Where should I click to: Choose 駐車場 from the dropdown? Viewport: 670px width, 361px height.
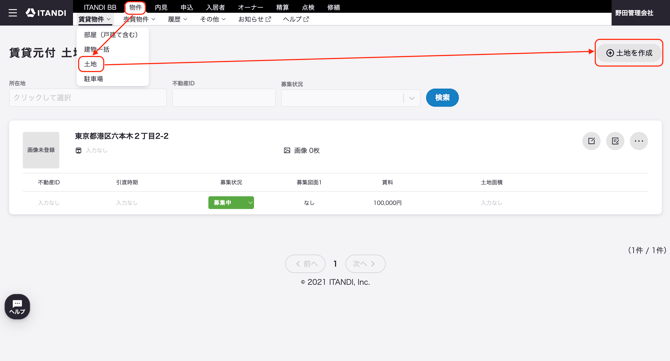[94, 79]
